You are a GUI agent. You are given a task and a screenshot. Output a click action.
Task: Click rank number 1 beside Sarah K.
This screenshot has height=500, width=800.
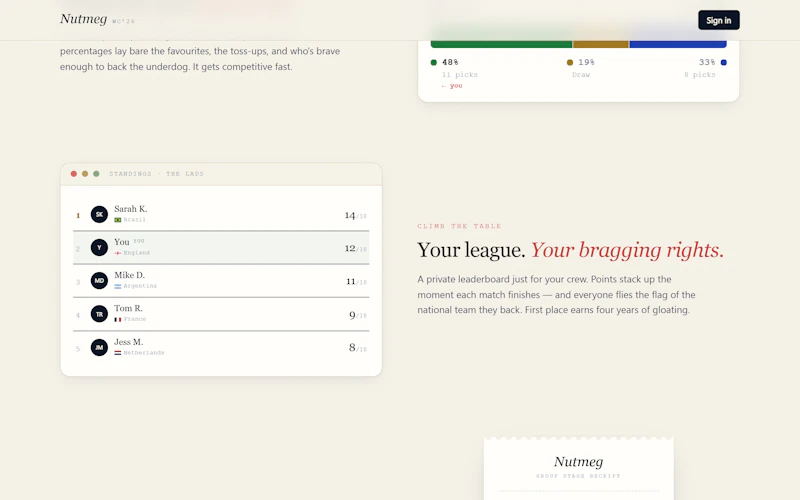tap(78, 215)
